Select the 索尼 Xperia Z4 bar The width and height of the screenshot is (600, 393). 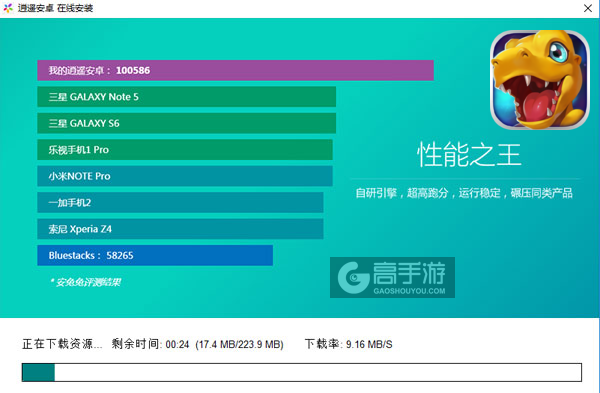coord(180,229)
